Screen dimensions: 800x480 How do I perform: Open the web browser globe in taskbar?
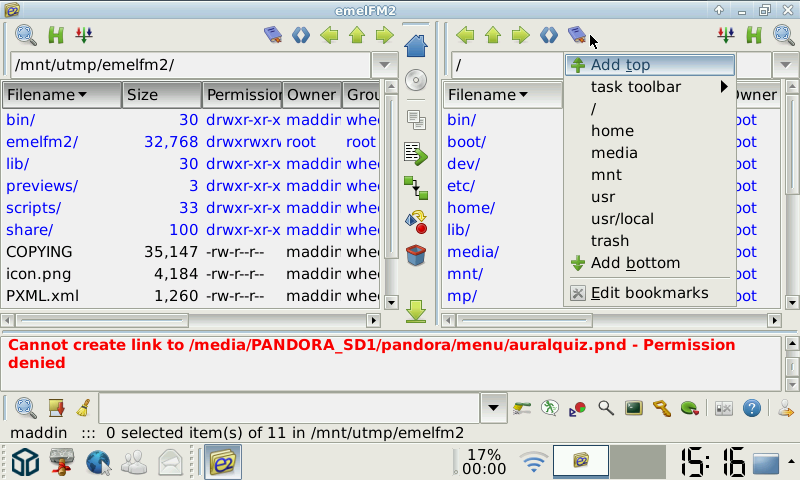pyautogui.click(x=97, y=462)
